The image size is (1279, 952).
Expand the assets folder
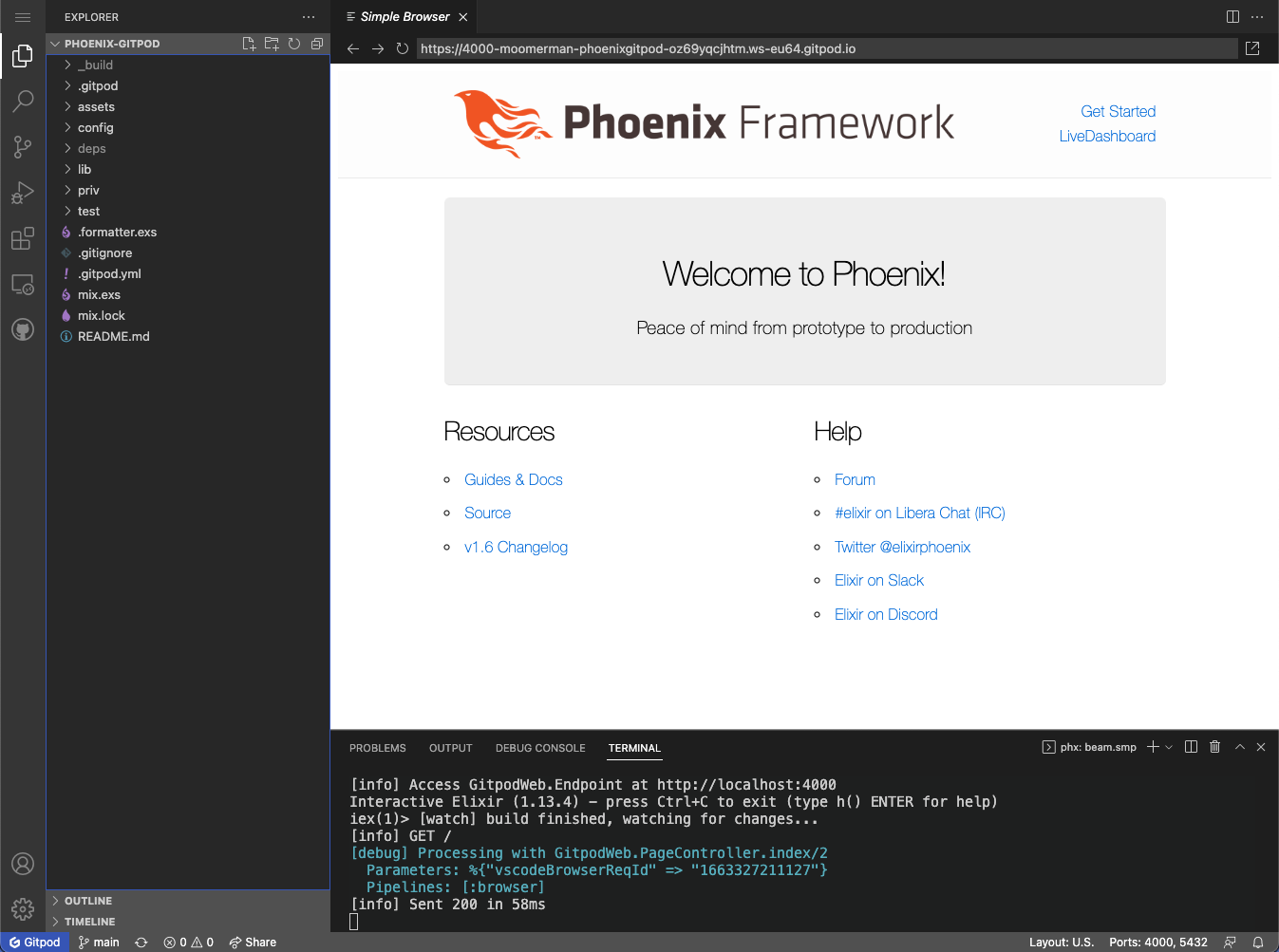(188, 106)
